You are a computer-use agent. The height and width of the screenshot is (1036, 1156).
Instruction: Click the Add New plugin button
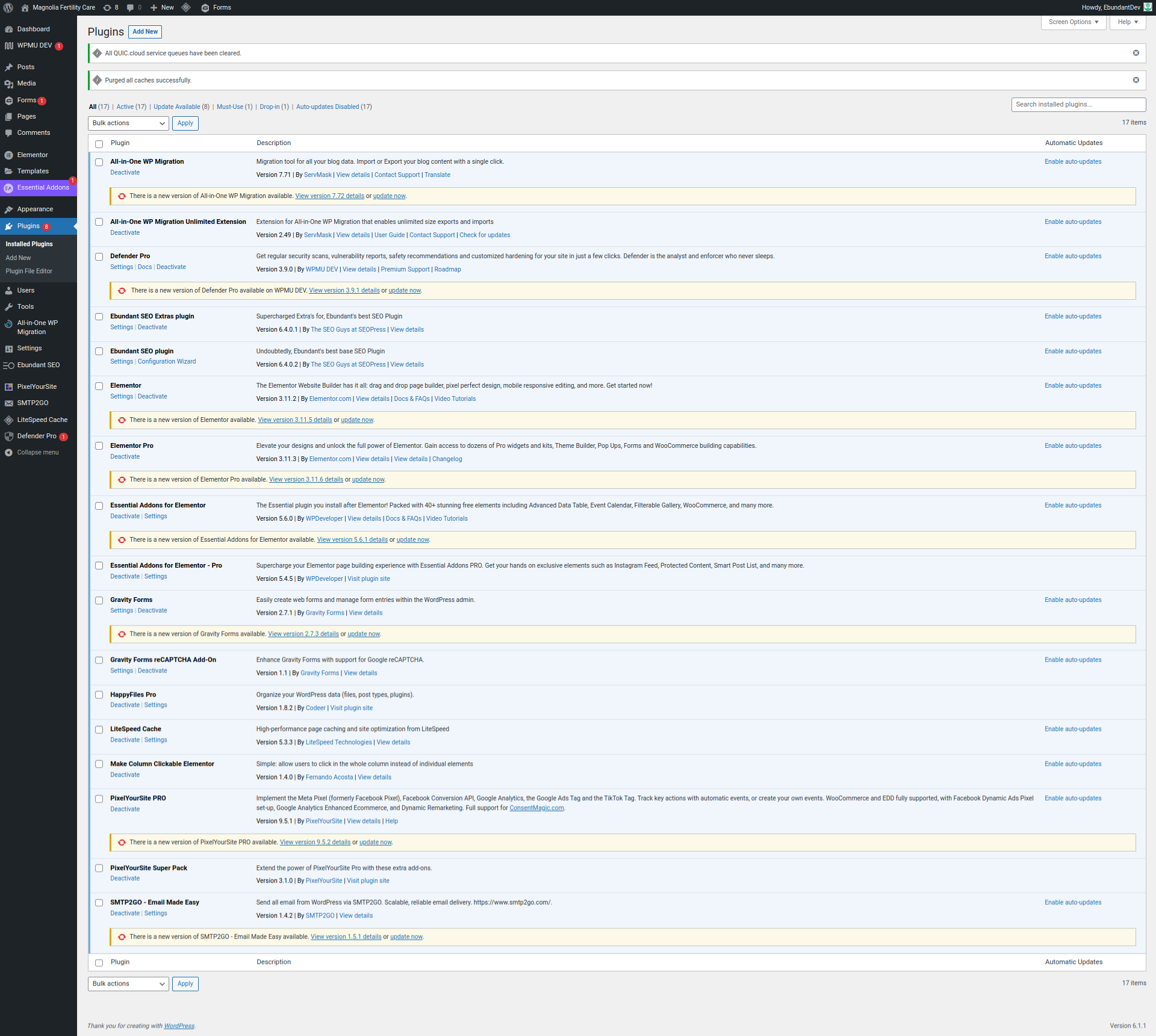[x=145, y=32]
